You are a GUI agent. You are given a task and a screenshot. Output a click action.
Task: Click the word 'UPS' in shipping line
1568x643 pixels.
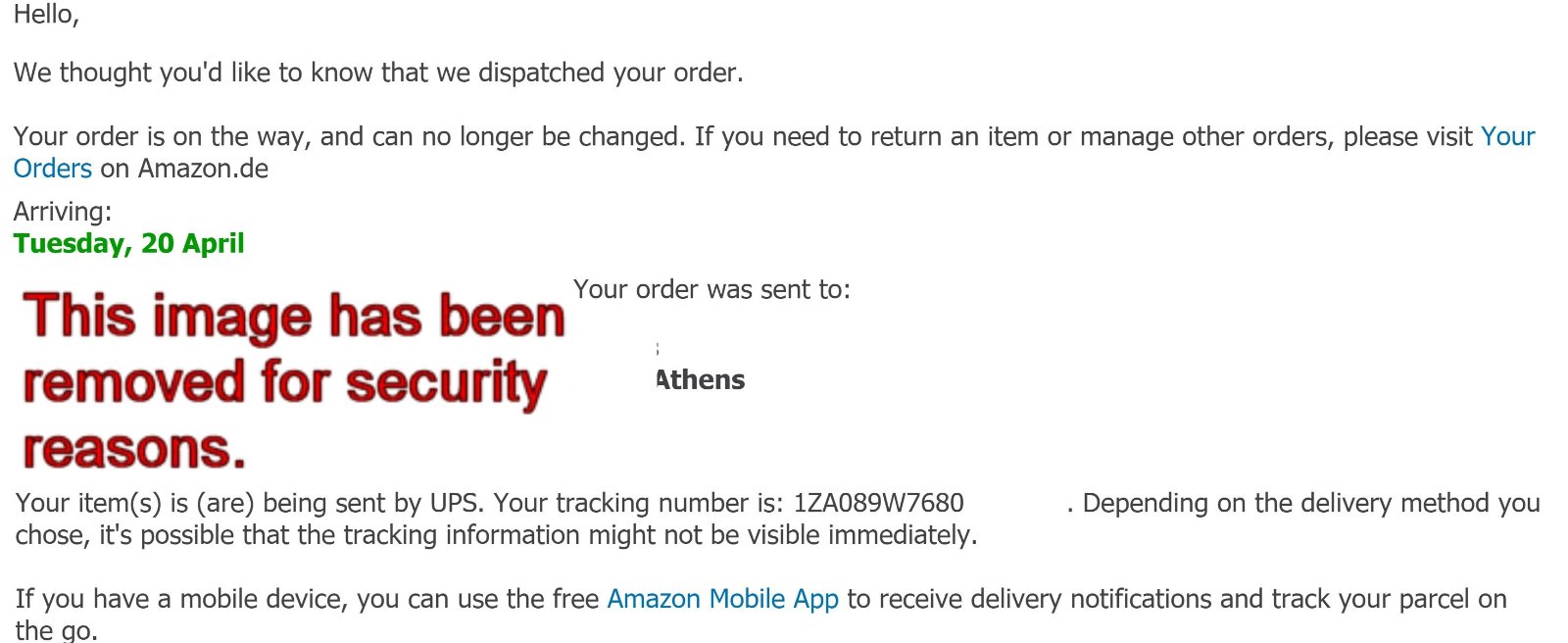(455, 503)
